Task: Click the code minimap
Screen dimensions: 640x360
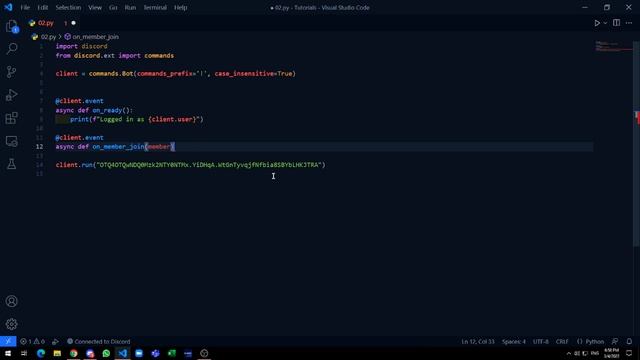Action: (x=613, y=47)
